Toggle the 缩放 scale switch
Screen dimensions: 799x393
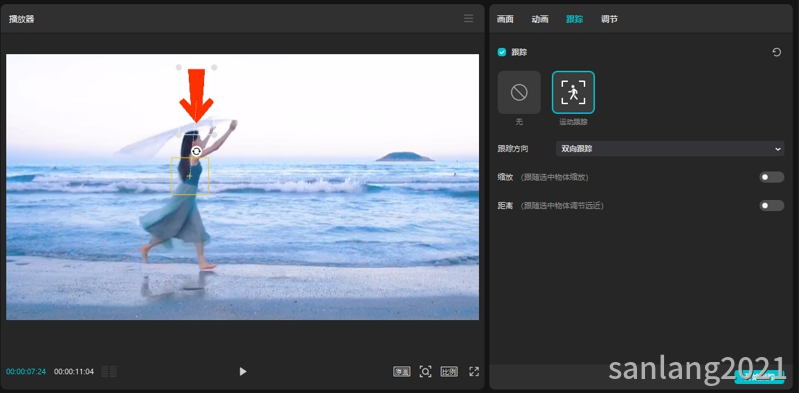(x=771, y=177)
